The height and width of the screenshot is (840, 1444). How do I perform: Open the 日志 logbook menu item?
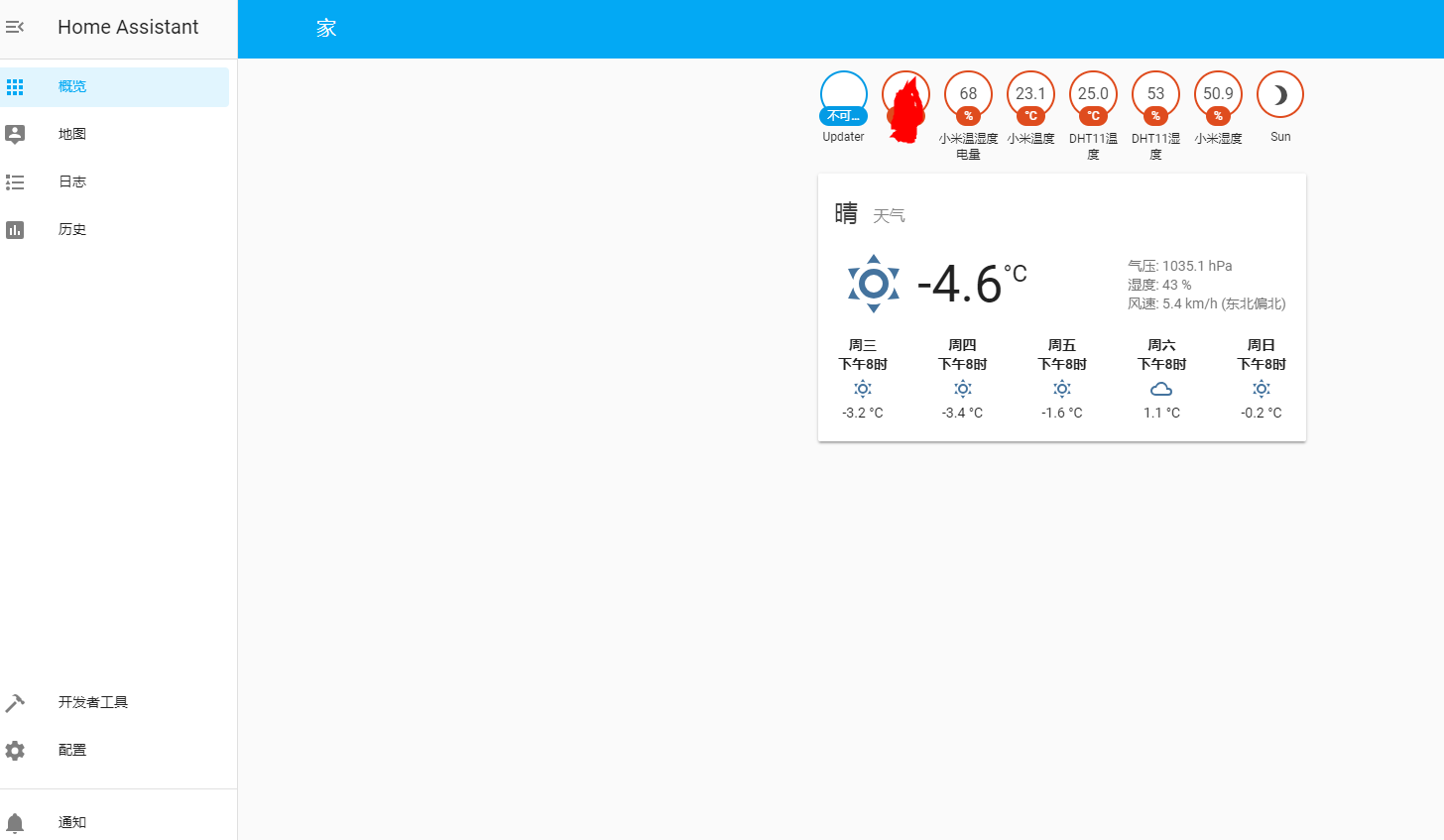[x=114, y=182]
